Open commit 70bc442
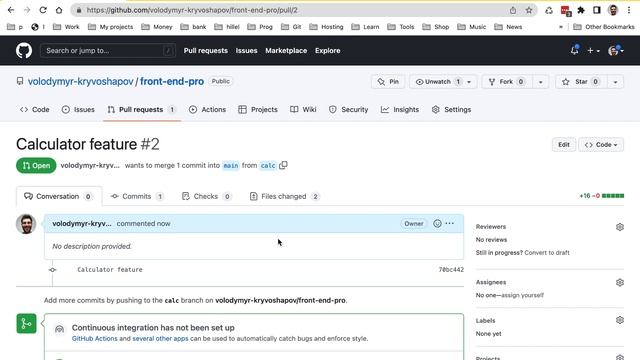 click(x=451, y=269)
